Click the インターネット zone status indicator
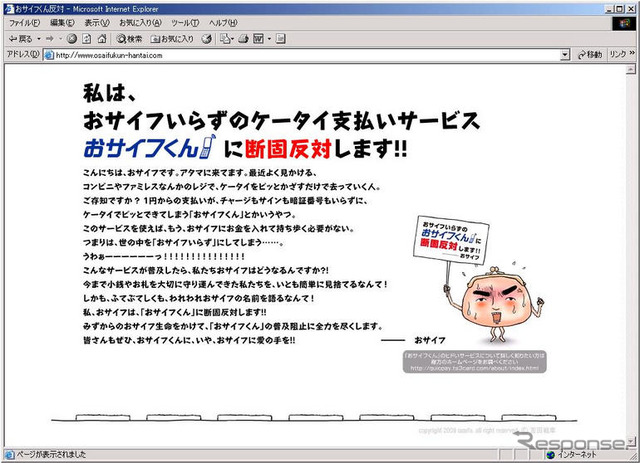 (572, 454)
